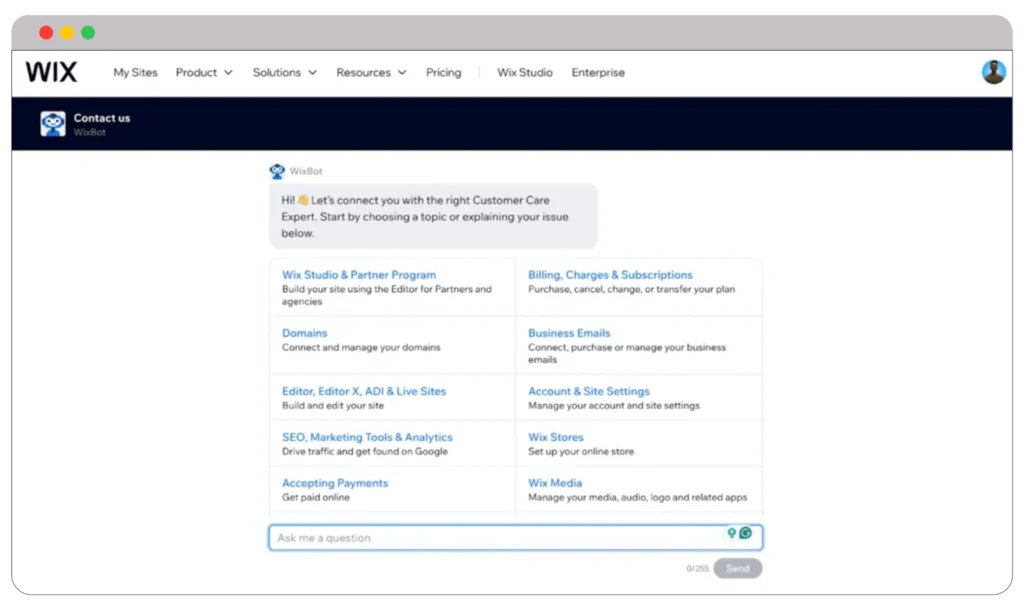Click the Grammarly icon in the question field
This screenshot has height=606, width=1024.
[746, 533]
